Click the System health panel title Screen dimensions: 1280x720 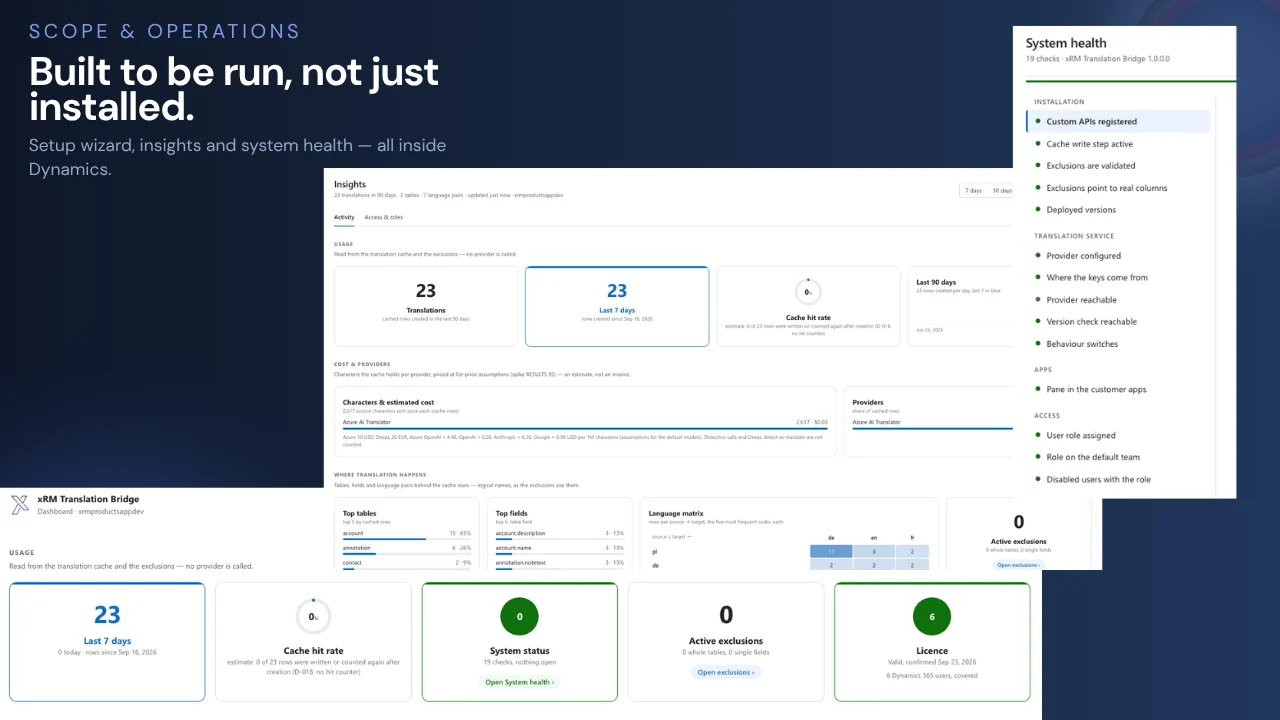click(x=1066, y=44)
